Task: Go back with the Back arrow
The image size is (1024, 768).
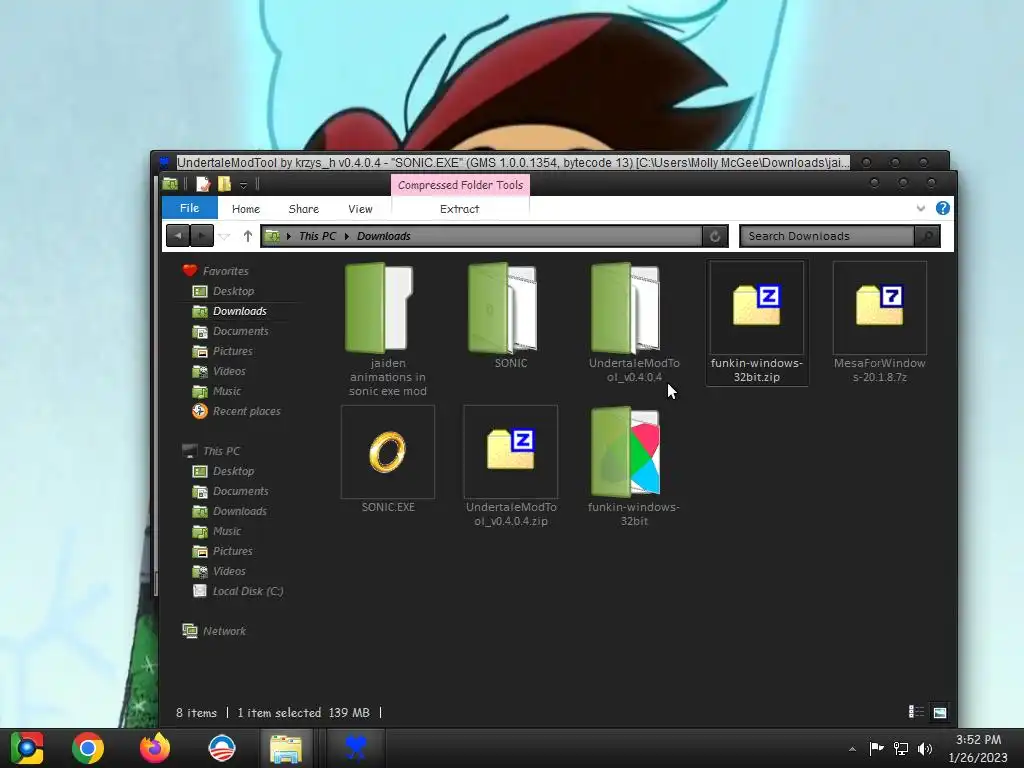Action: click(178, 236)
